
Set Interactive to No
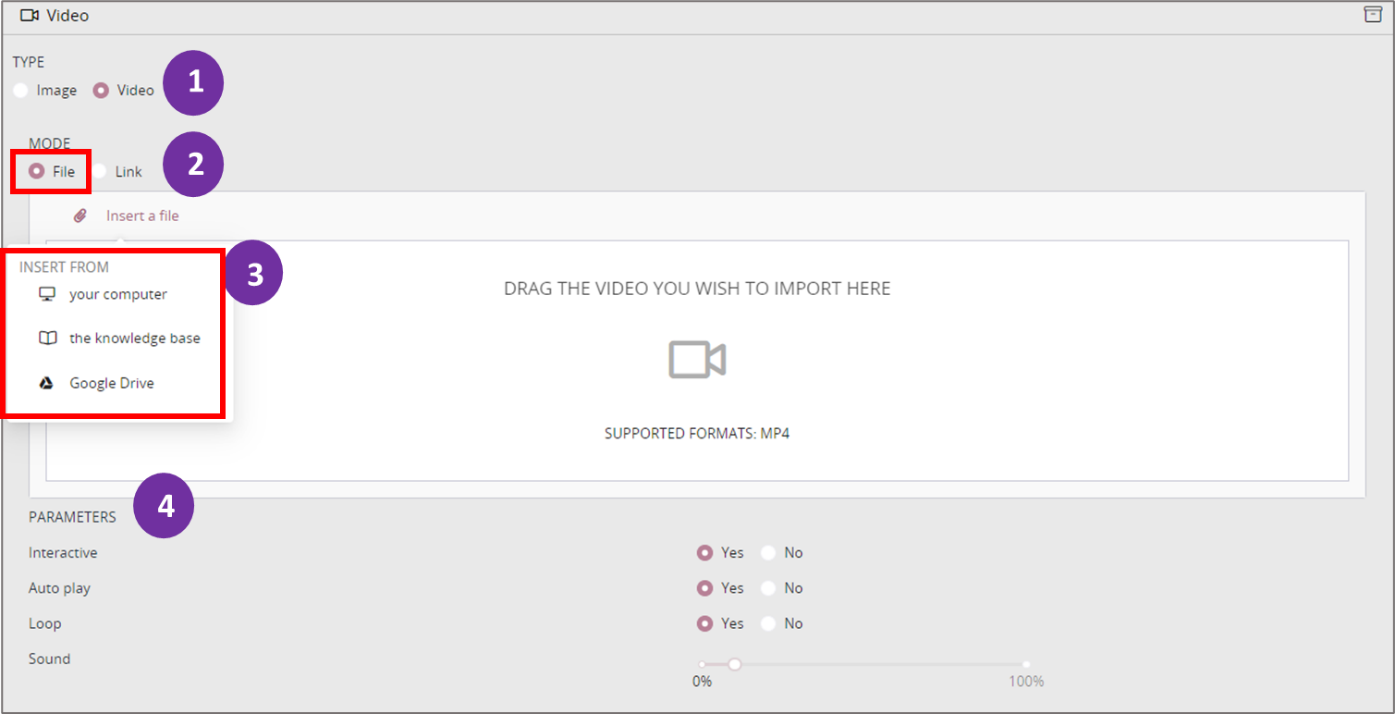point(768,553)
